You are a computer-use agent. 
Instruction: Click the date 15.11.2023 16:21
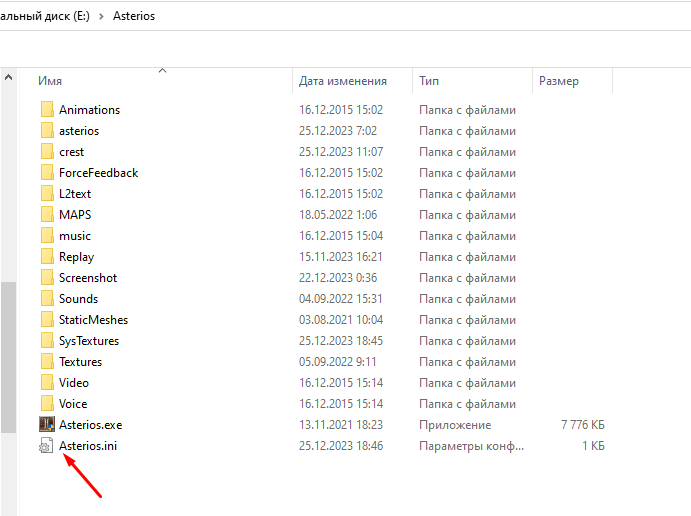coord(341,257)
